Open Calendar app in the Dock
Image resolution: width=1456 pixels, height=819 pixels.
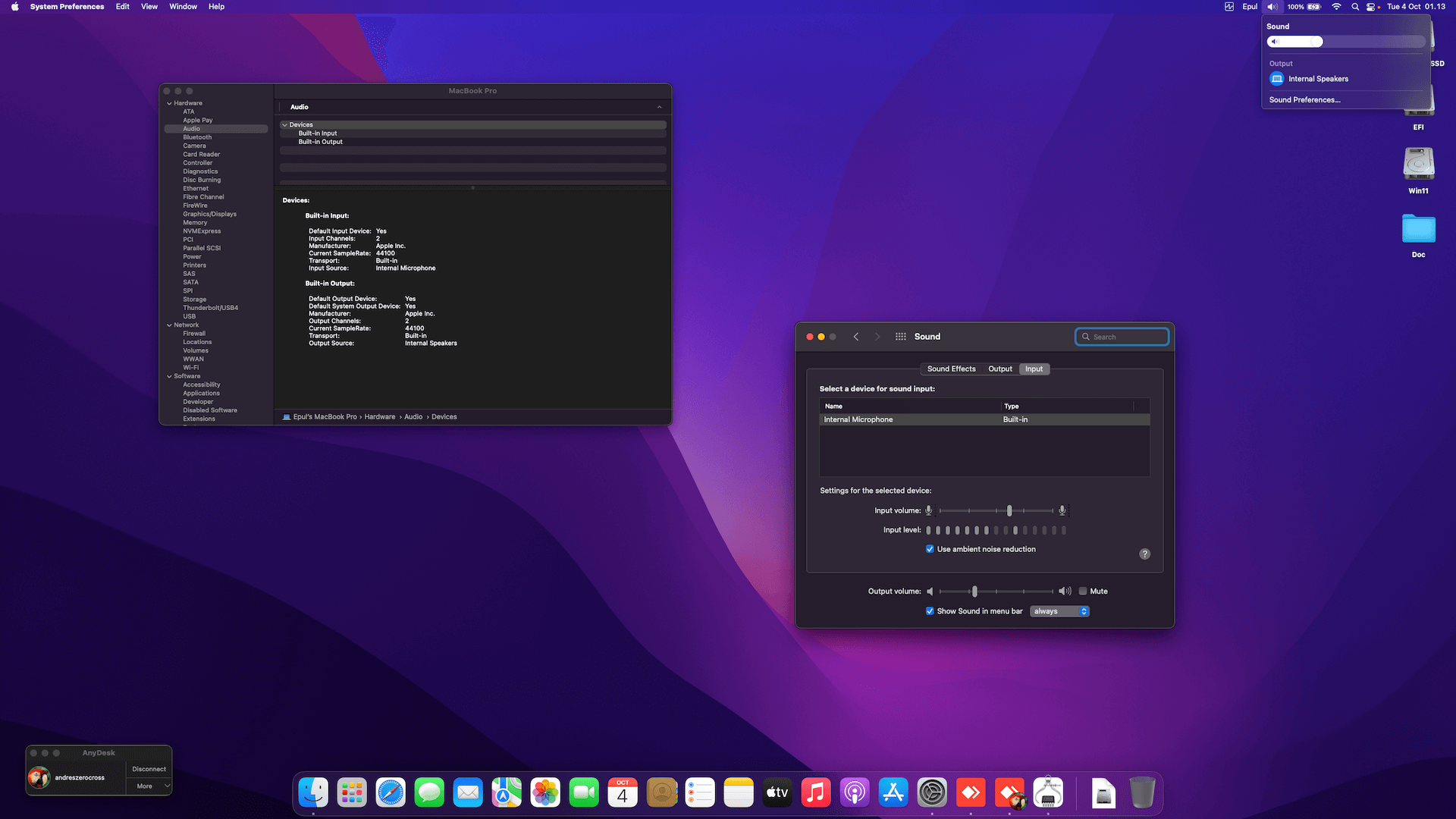[623, 792]
